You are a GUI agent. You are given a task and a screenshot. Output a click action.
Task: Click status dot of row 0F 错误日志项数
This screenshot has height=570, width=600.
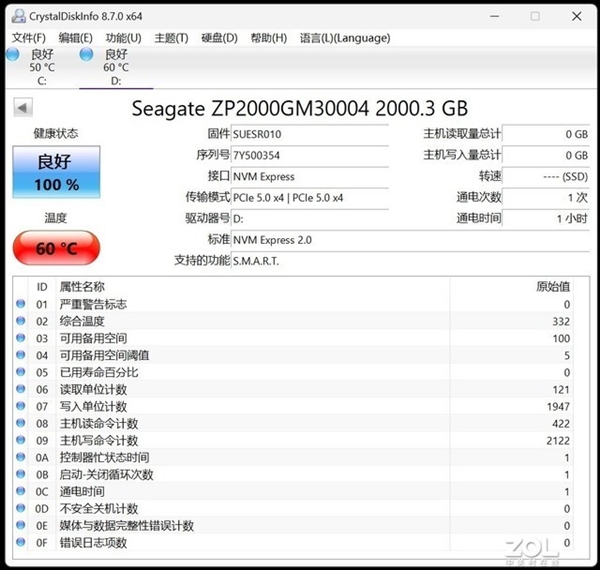pyautogui.click(x=21, y=542)
